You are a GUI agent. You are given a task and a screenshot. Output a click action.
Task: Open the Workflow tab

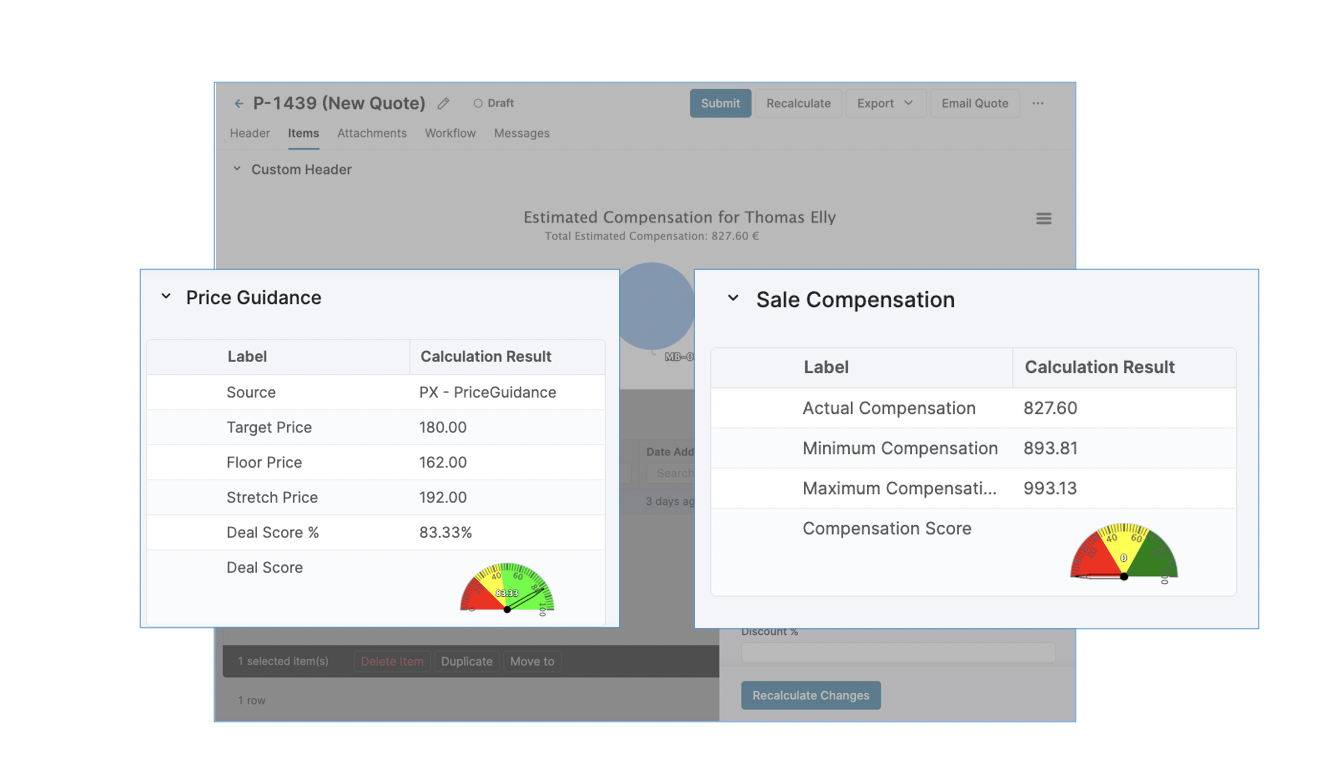click(x=450, y=133)
